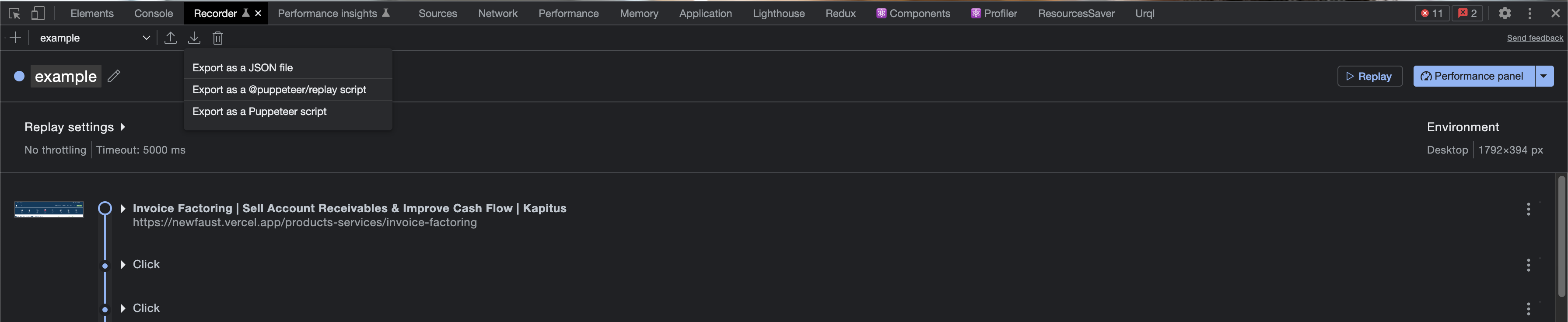Open the example recording selector dropdown
Viewport: 1568px width, 322px height.
(94, 38)
